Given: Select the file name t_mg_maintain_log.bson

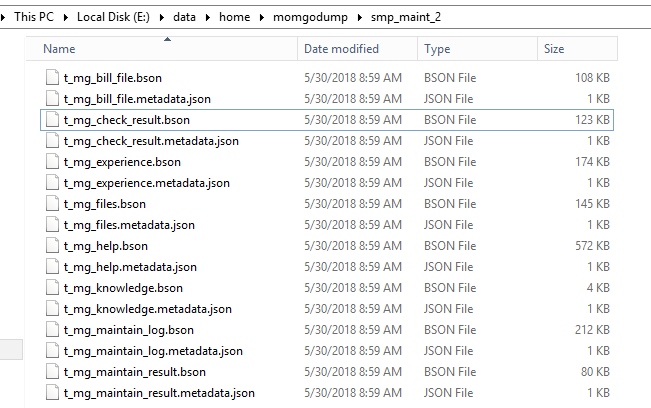Looking at the screenshot, I should coord(129,330).
